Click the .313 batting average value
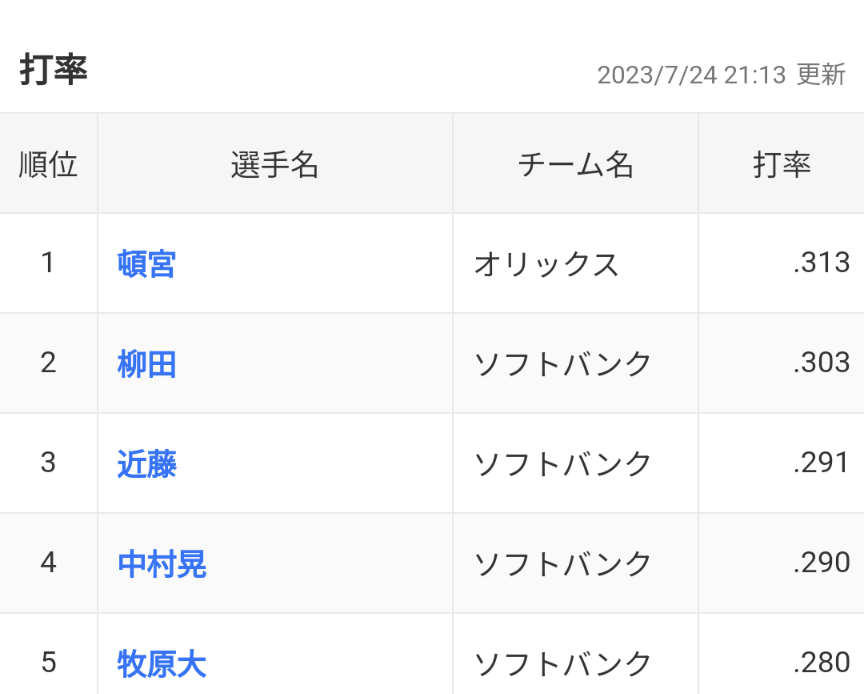The height and width of the screenshot is (694, 864). click(x=821, y=263)
